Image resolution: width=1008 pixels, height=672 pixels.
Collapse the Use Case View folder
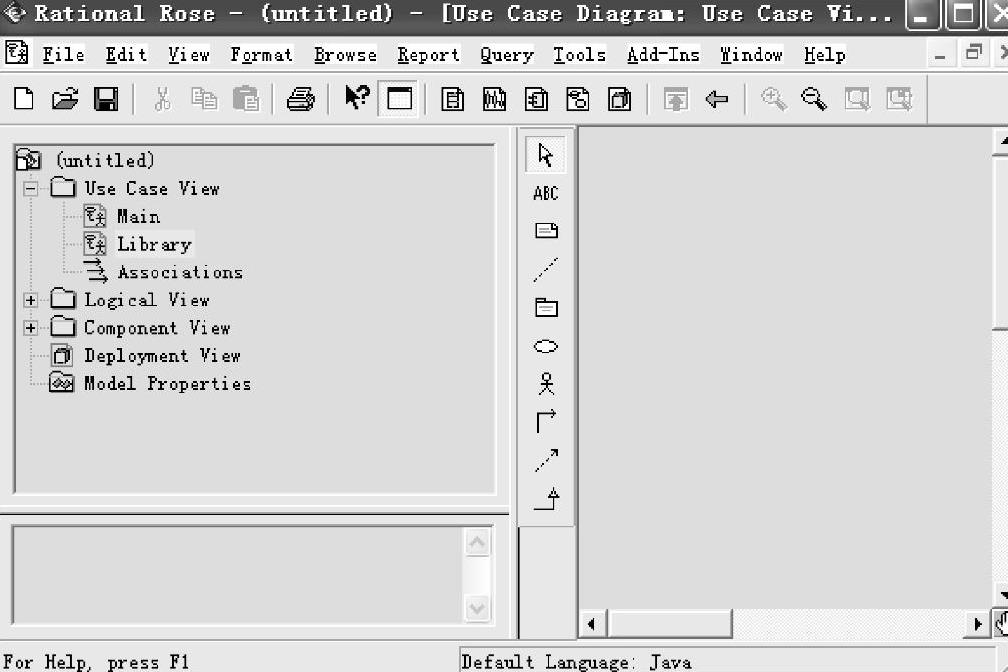pos(30,189)
